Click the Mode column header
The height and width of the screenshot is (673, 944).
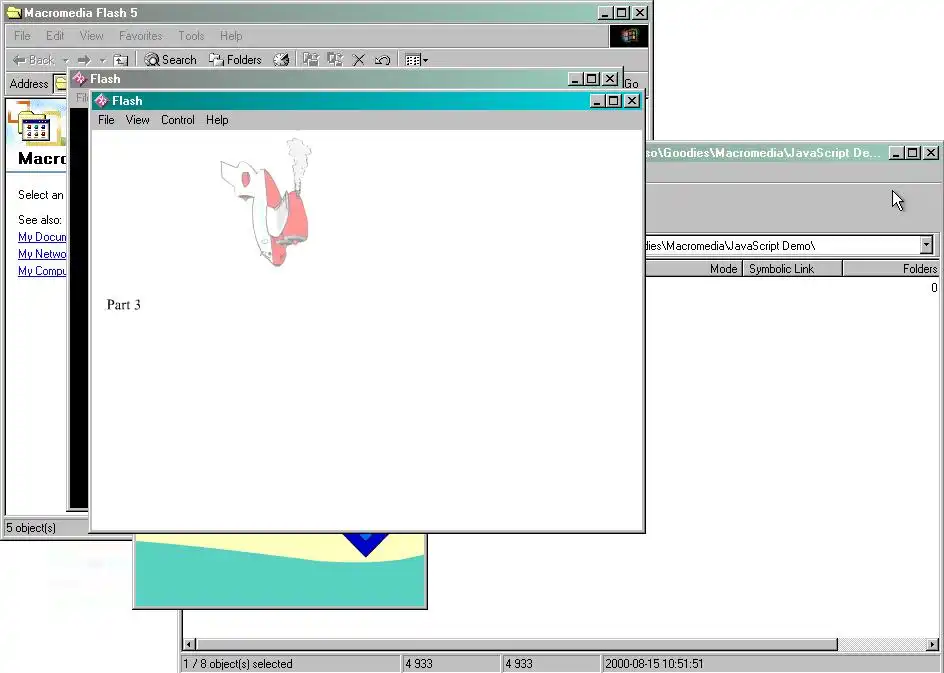coord(694,268)
